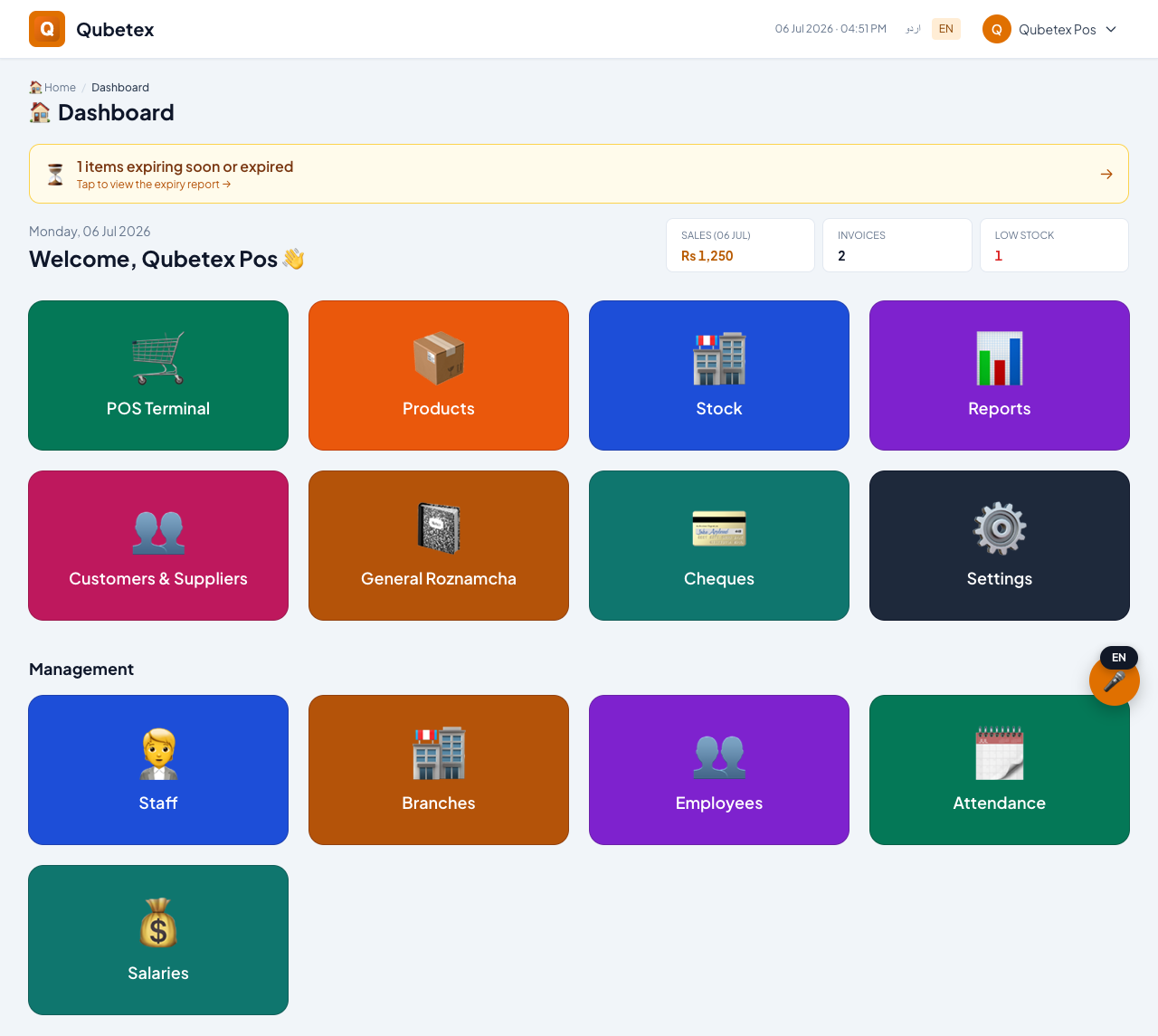The image size is (1158, 1036).
Task: Open the POS Terminal shopping cart tile
Action: tap(158, 375)
